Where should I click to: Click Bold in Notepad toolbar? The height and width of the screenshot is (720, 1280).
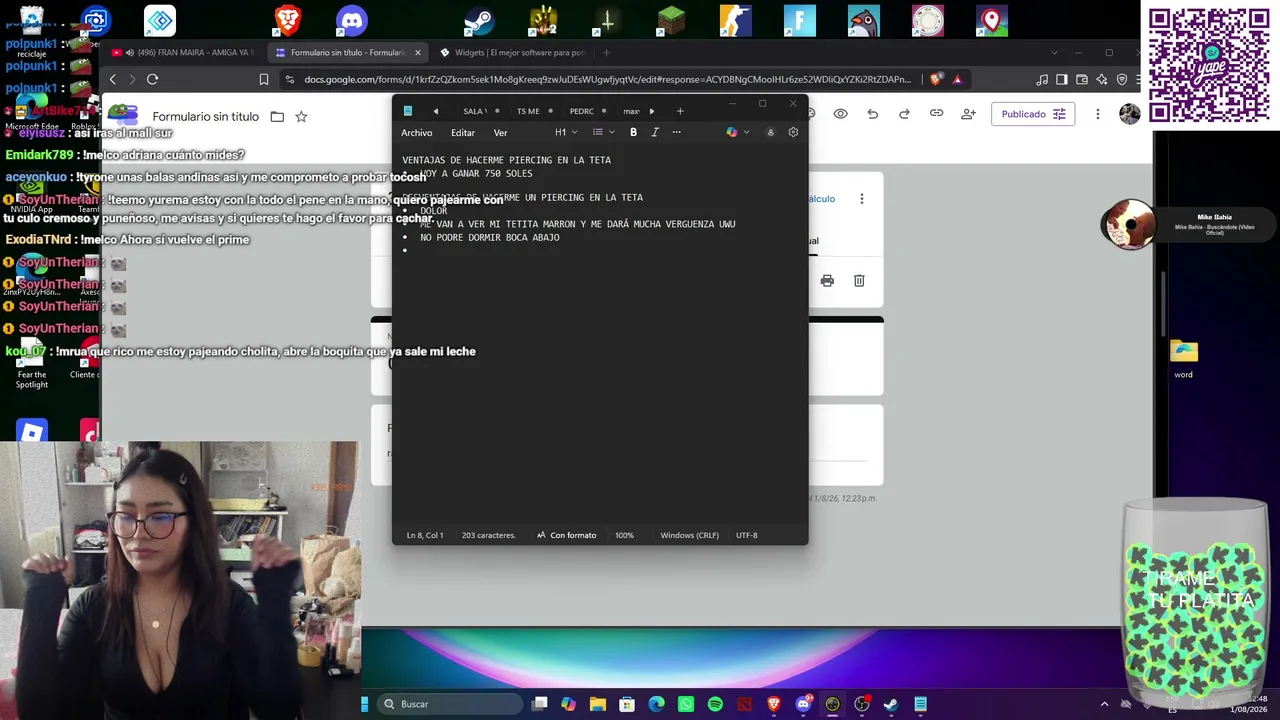pos(633,132)
